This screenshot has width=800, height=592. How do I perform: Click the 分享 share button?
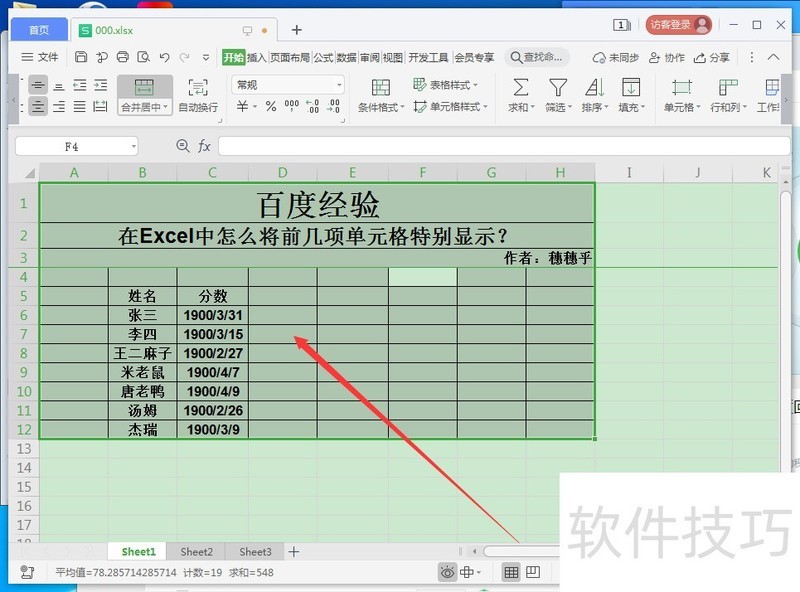(x=711, y=57)
